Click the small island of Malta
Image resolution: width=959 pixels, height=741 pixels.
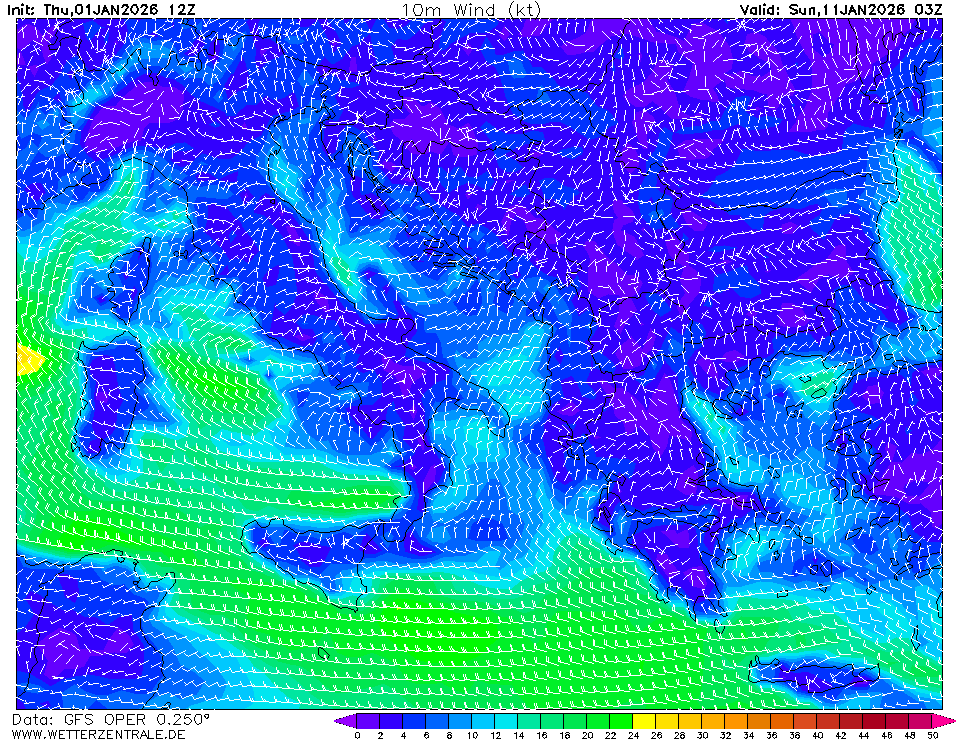(323, 654)
